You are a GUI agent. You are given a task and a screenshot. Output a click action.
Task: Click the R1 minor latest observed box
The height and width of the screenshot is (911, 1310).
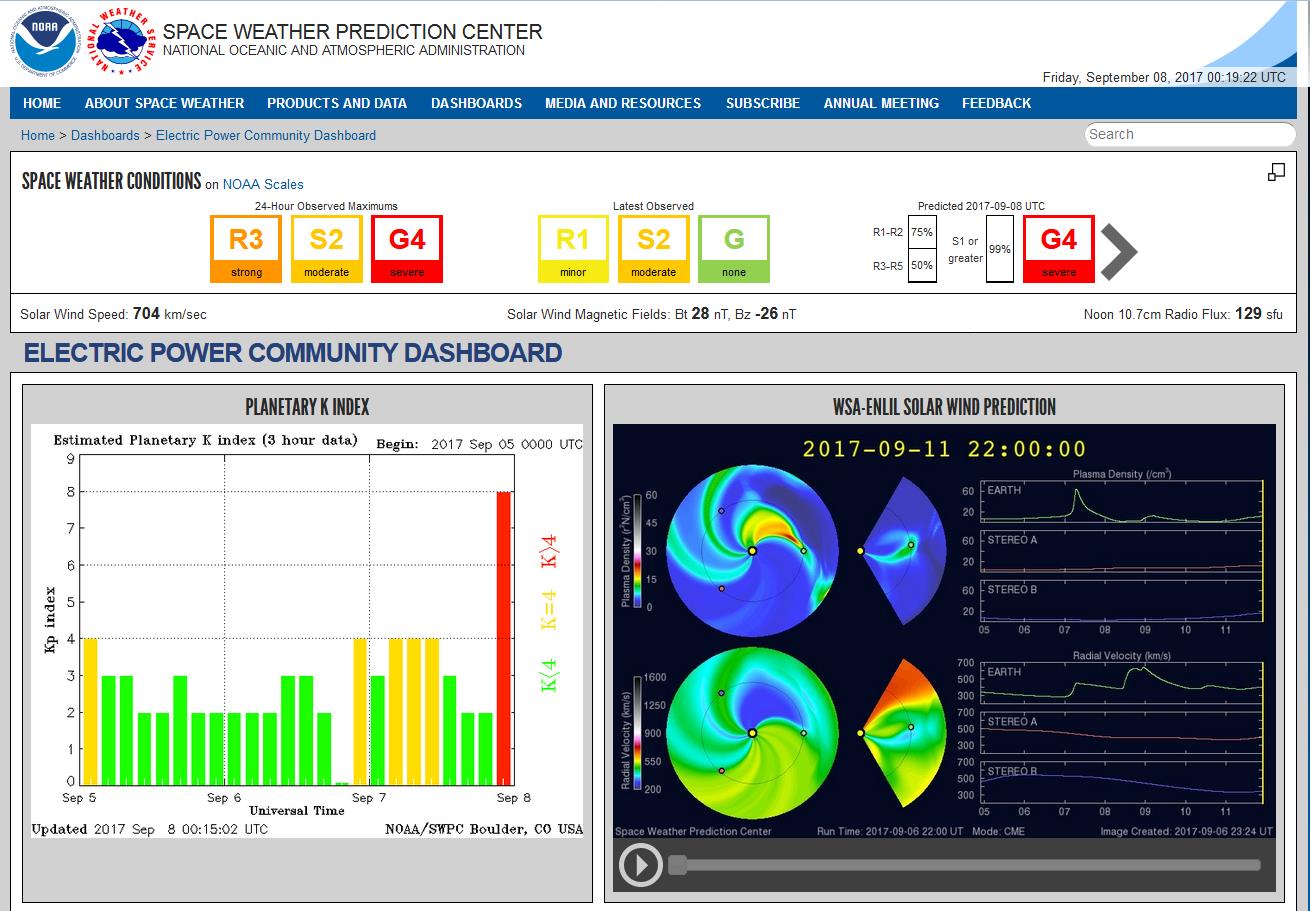(x=573, y=249)
